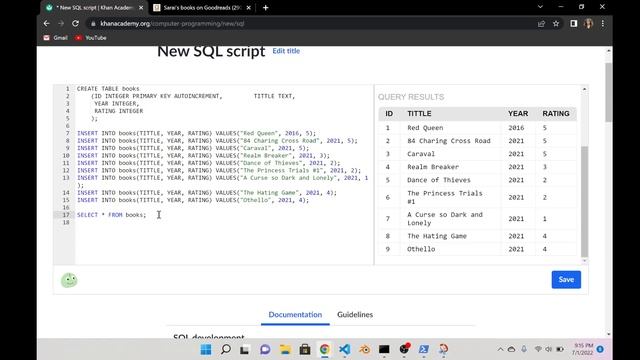
Task: Select the New SQL script Khan Academy tab
Action: click(95, 7)
